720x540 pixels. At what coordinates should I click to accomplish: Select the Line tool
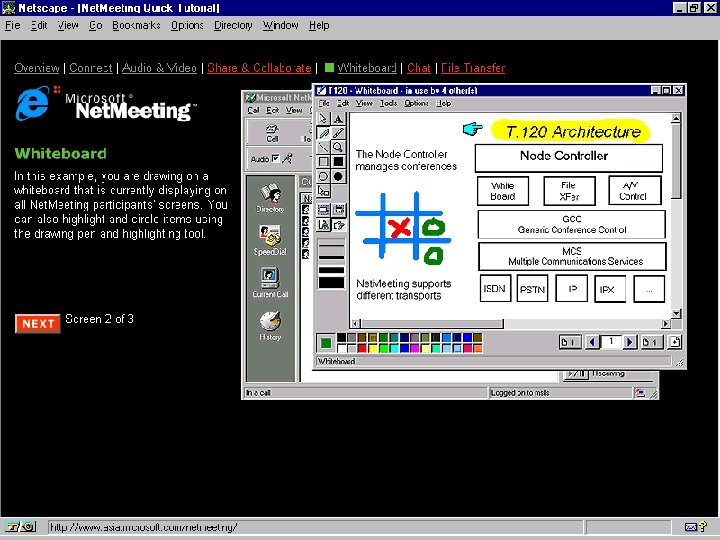pyautogui.click(x=323, y=147)
